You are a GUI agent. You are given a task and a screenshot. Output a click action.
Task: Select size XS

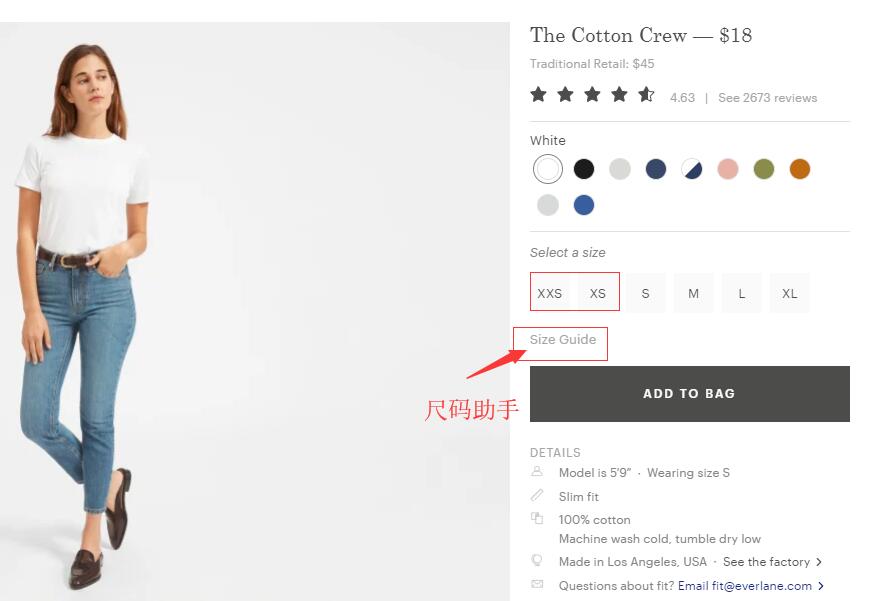click(598, 293)
